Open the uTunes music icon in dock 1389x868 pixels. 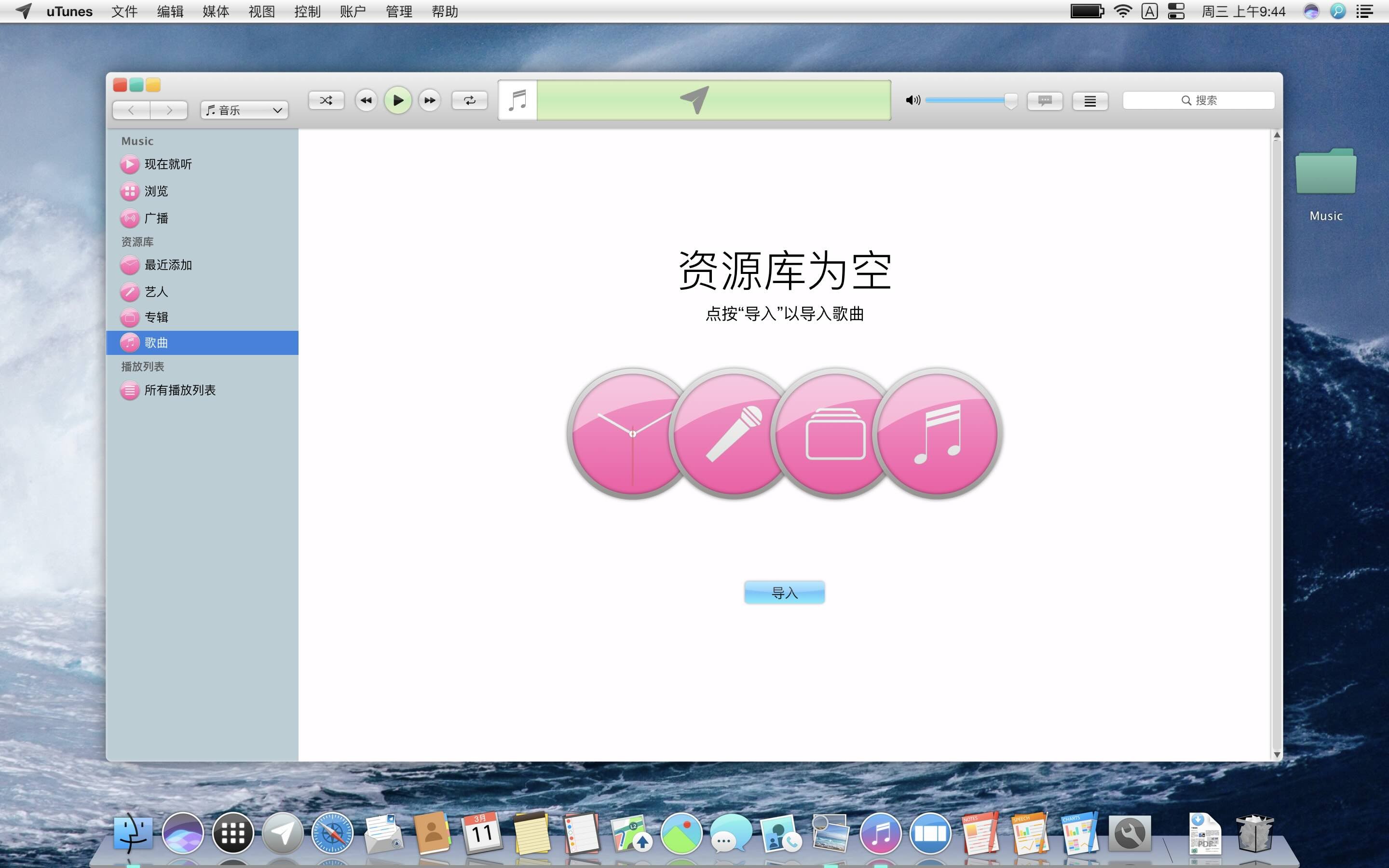[x=881, y=833]
